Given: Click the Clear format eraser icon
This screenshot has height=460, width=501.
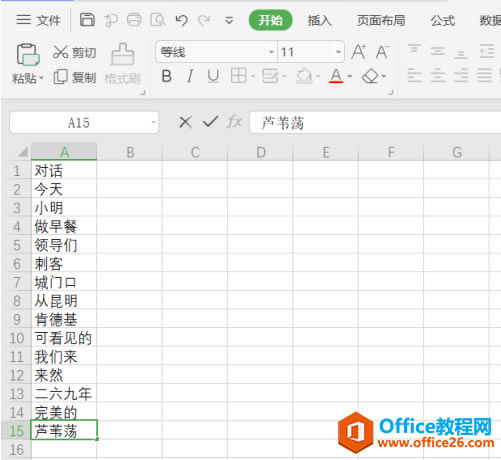Looking at the screenshot, I should tap(370, 76).
